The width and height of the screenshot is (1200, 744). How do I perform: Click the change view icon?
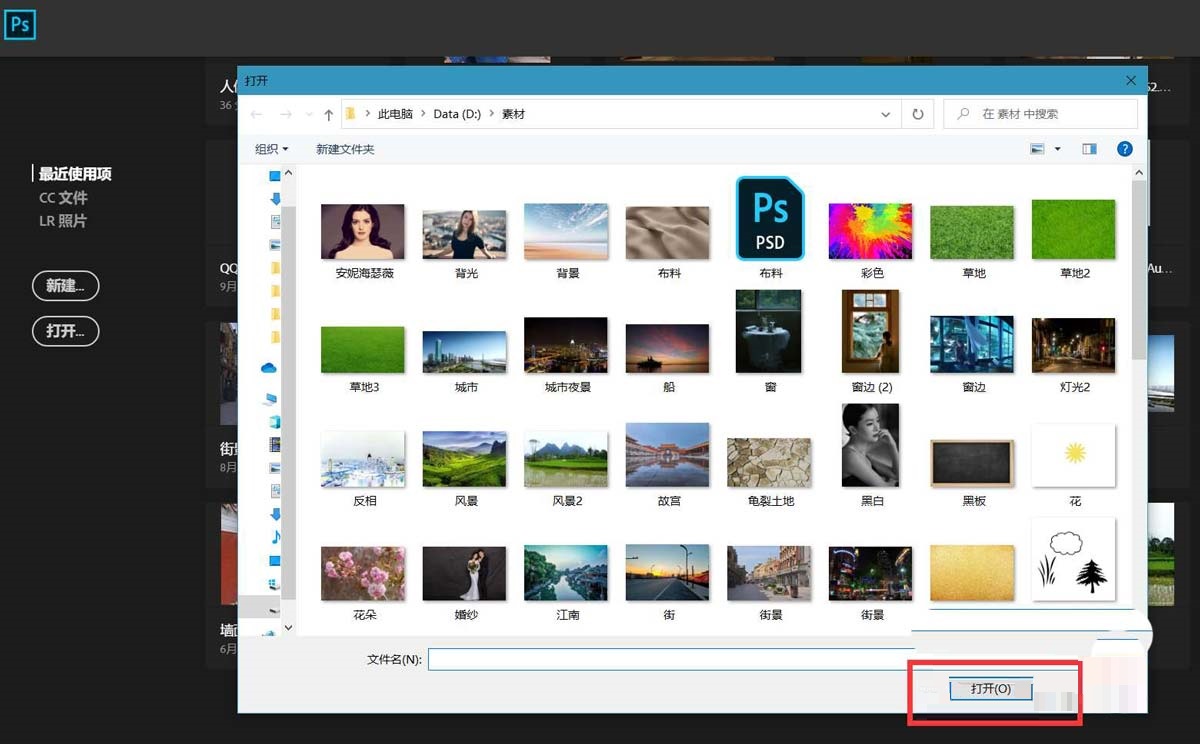[1037, 149]
